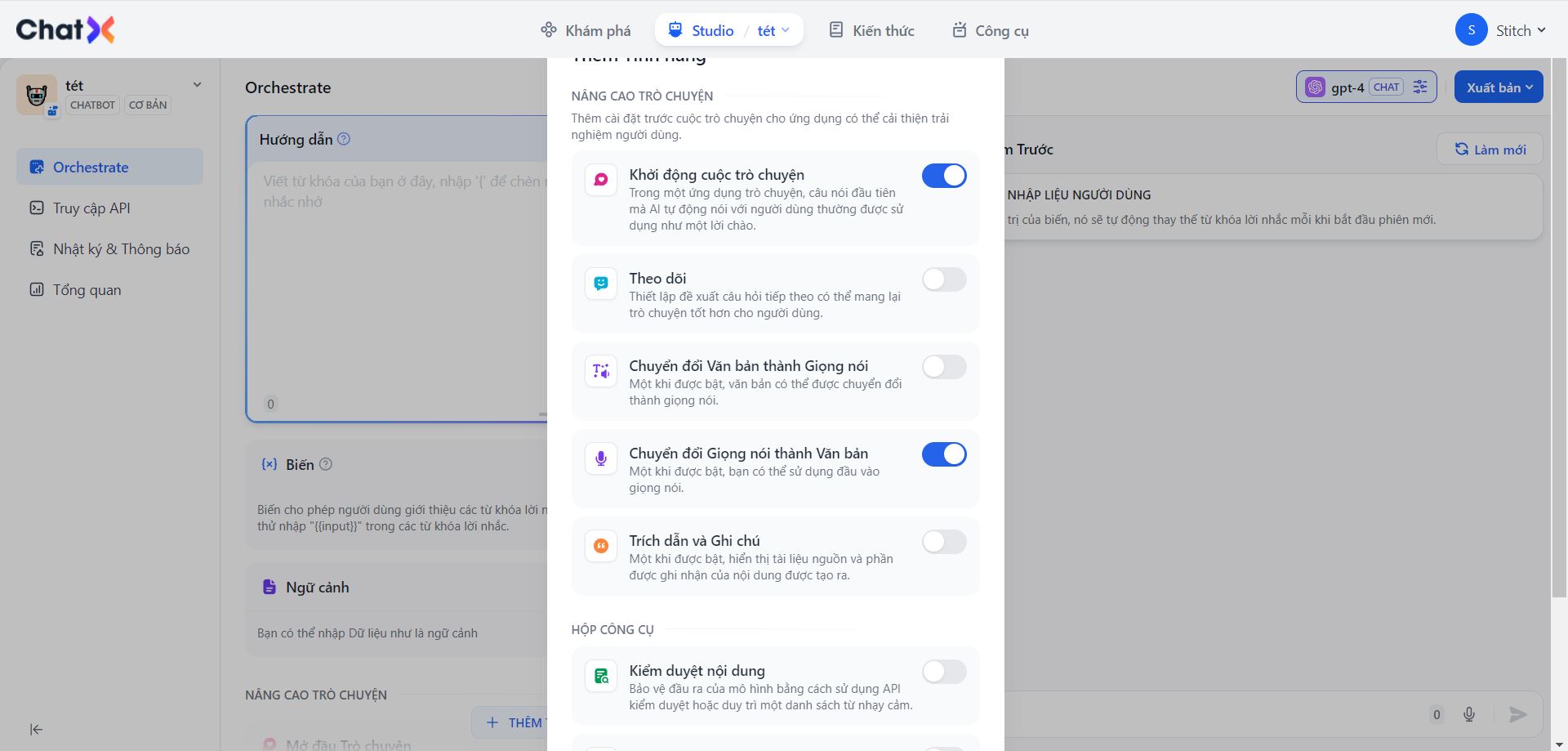Image resolution: width=1568 pixels, height=751 pixels.
Task: Collapse the sidebar with the arrow icon
Action: (36, 729)
